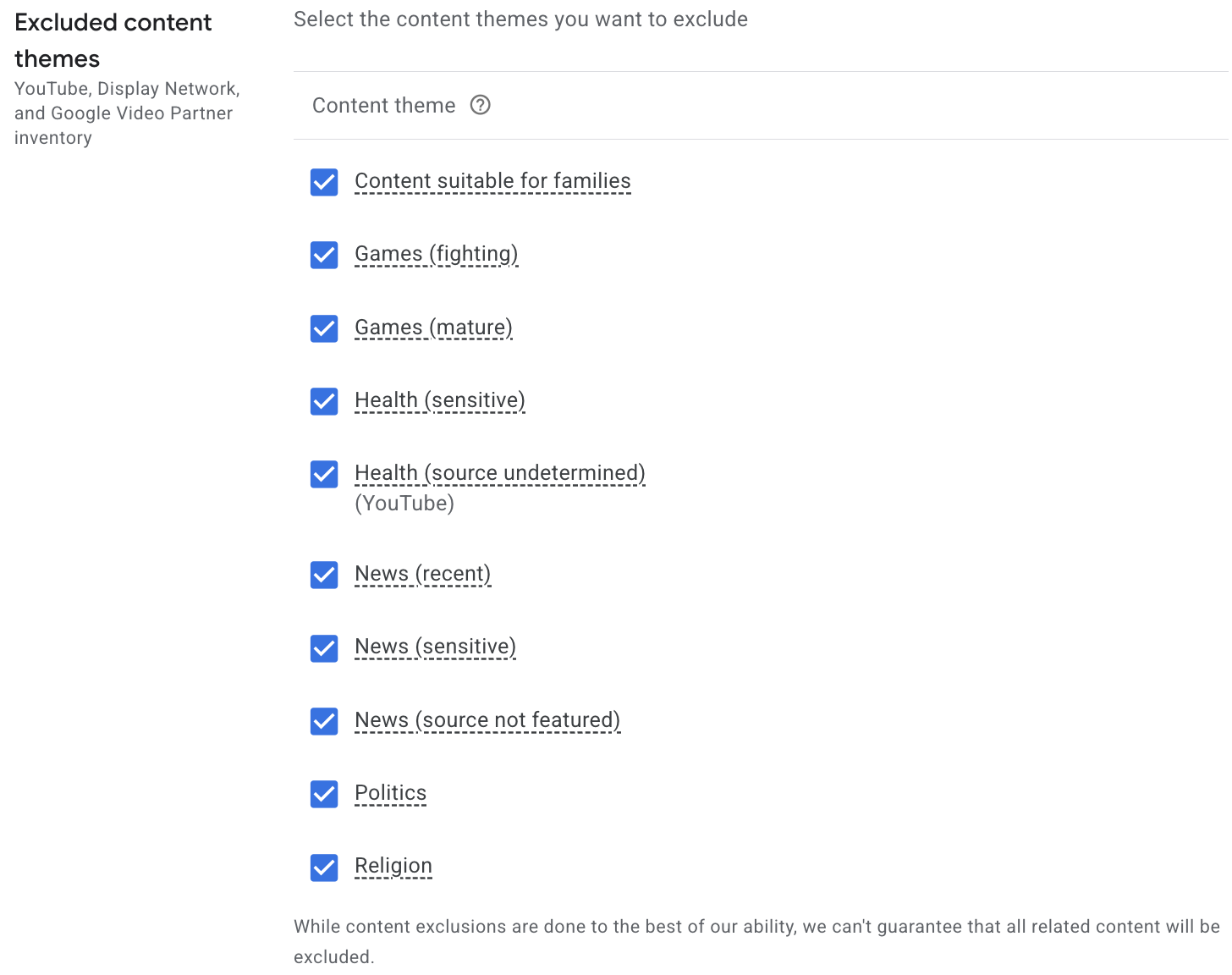Open the Content theme help tooltip
This screenshot has width=1232, height=975.
coord(480,105)
